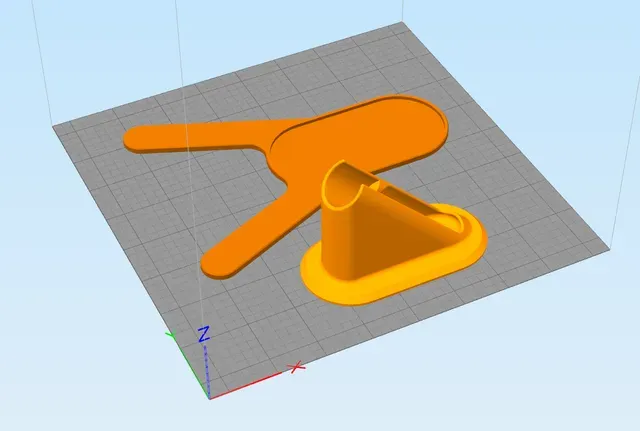The image size is (640, 431).
Task: Click the red X axis label
Action: pyautogui.click(x=297, y=367)
